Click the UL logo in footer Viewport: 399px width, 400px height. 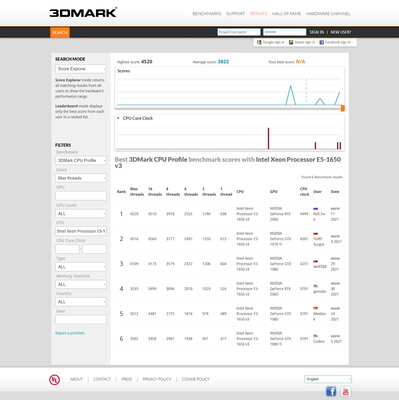(x=54, y=379)
